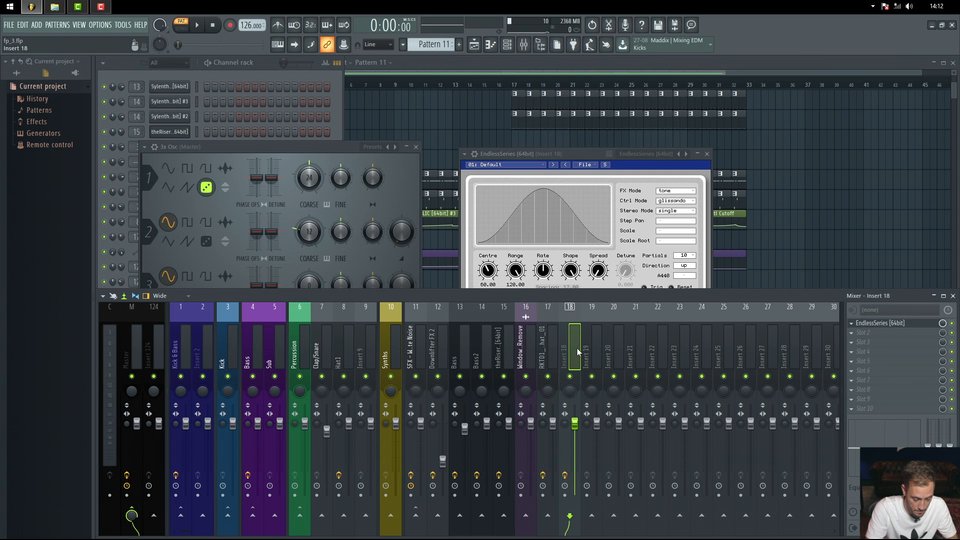Viewport: 960px width, 540px height.
Task: Toggle PAT/song mode switch
Action: (x=181, y=24)
